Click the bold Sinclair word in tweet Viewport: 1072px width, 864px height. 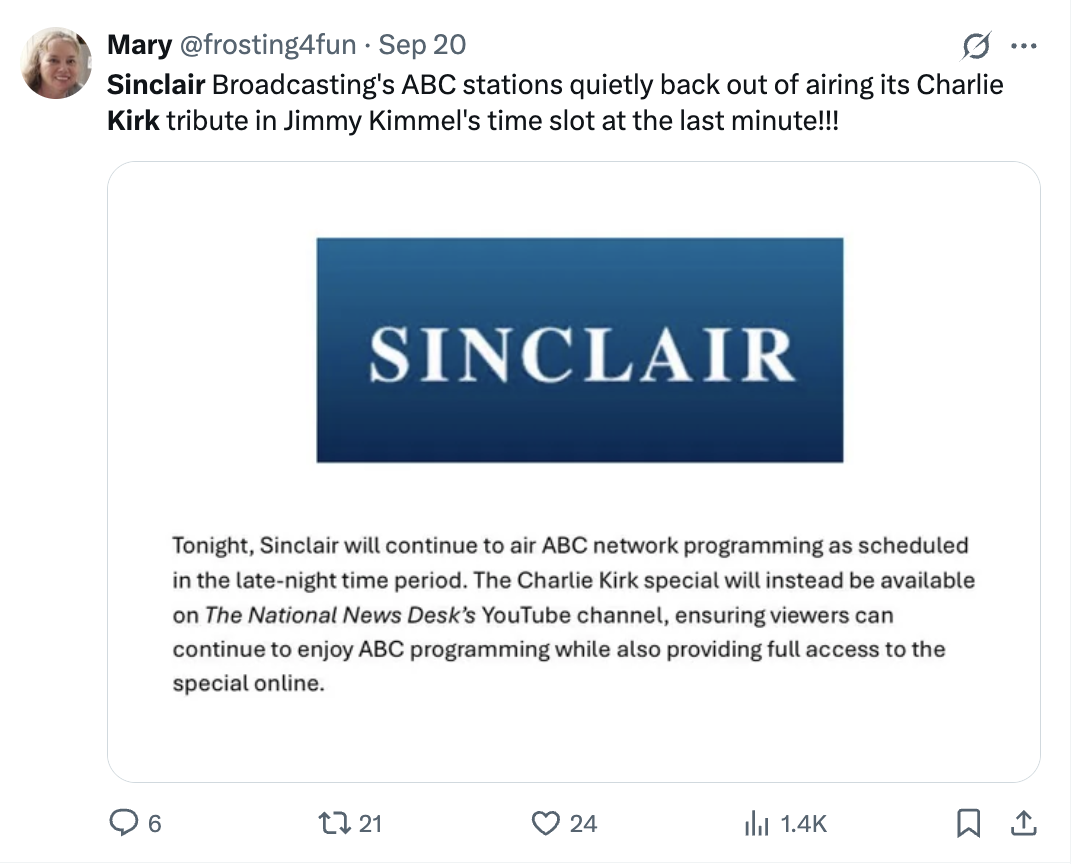pyautogui.click(x=155, y=84)
